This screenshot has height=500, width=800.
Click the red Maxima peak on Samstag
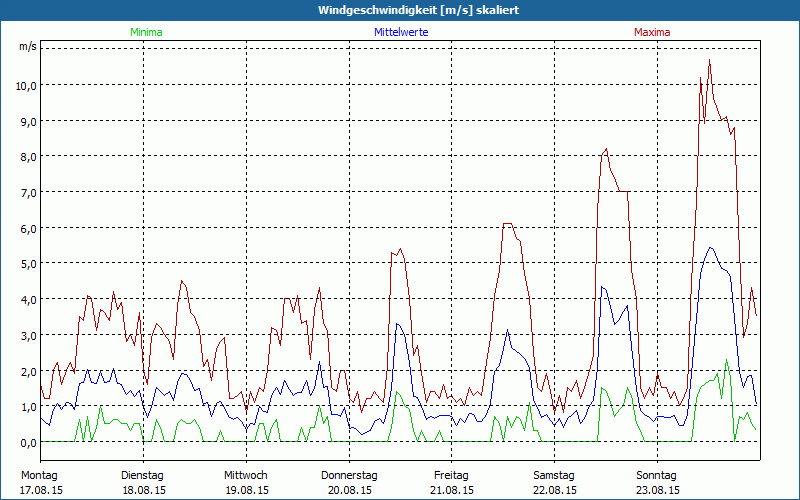(x=606, y=150)
